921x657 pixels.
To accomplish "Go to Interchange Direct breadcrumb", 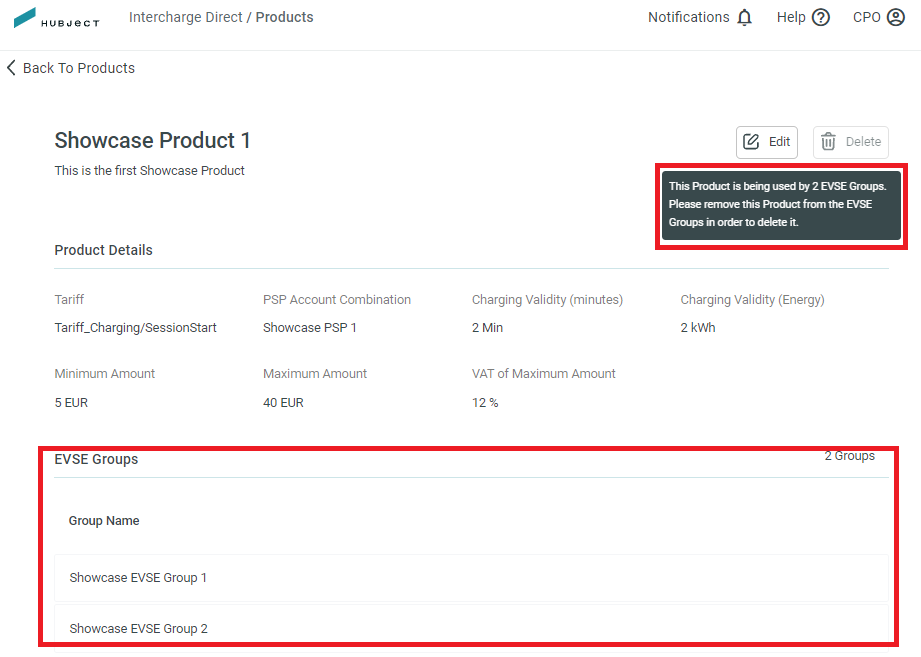I will [x=186, y=17].
